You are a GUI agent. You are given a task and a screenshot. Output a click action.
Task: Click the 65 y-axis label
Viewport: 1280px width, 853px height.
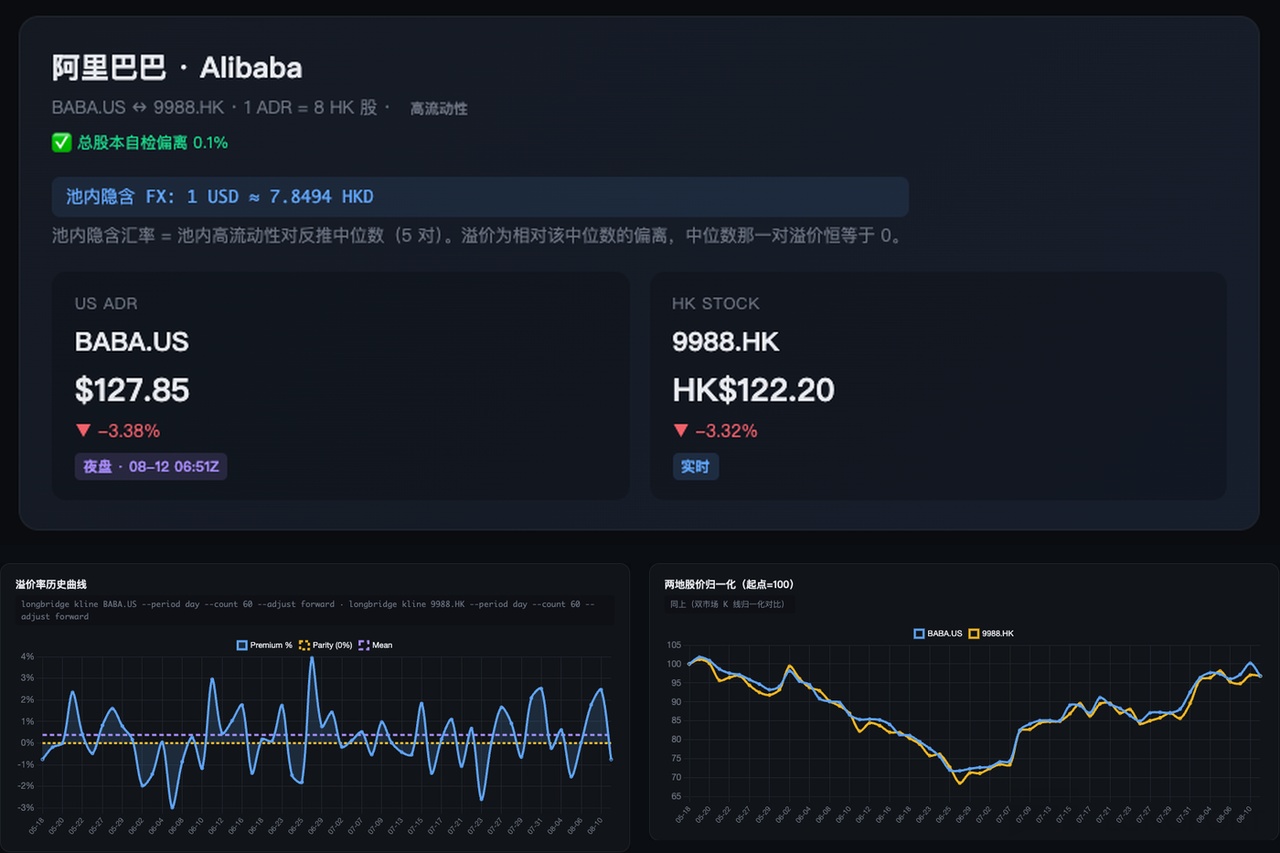(x=675, y=796)
